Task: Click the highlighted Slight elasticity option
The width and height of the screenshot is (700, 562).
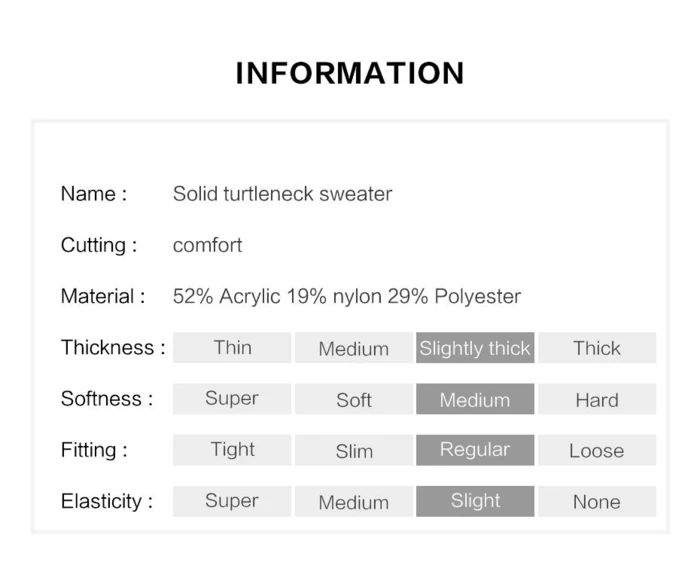Action: [475, 501]
